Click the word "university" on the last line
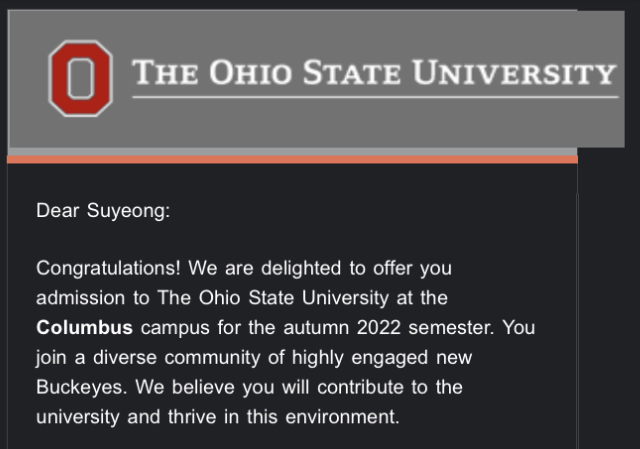The width and height of the screenshot is (640, 449). 77,415
